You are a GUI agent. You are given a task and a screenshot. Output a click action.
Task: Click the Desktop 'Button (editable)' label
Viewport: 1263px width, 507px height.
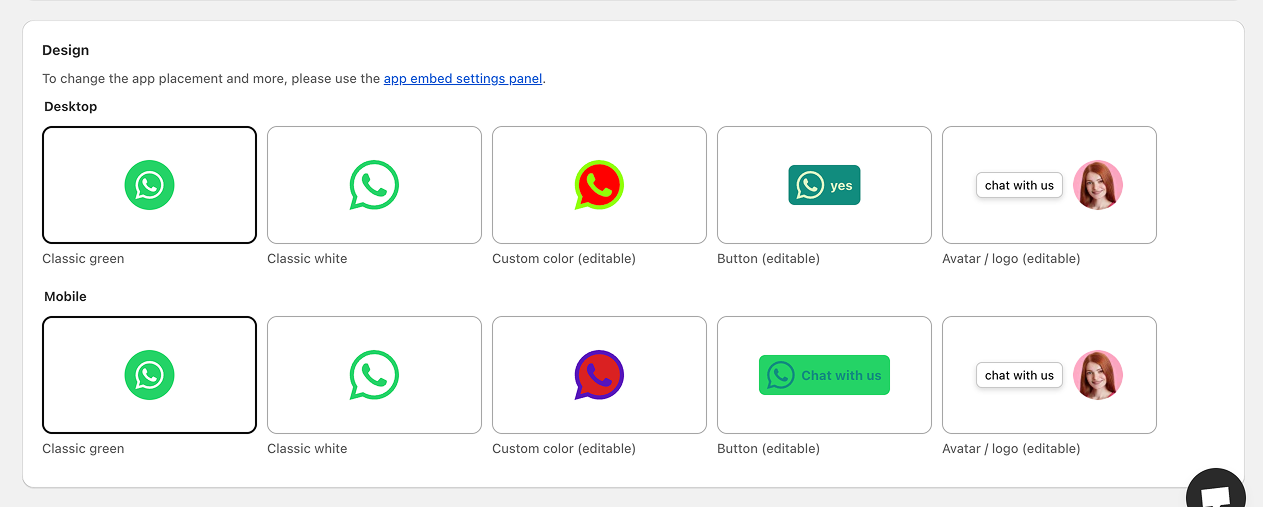pos(768,259)
